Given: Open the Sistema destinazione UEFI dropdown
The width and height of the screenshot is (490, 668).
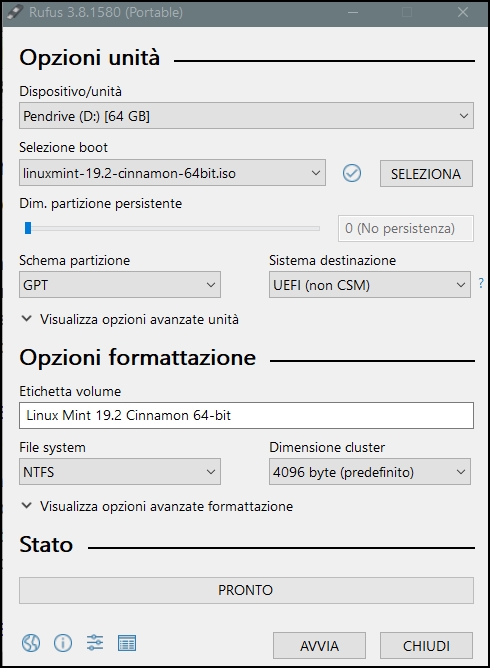Looking at the screenshot, I should 369,285.
